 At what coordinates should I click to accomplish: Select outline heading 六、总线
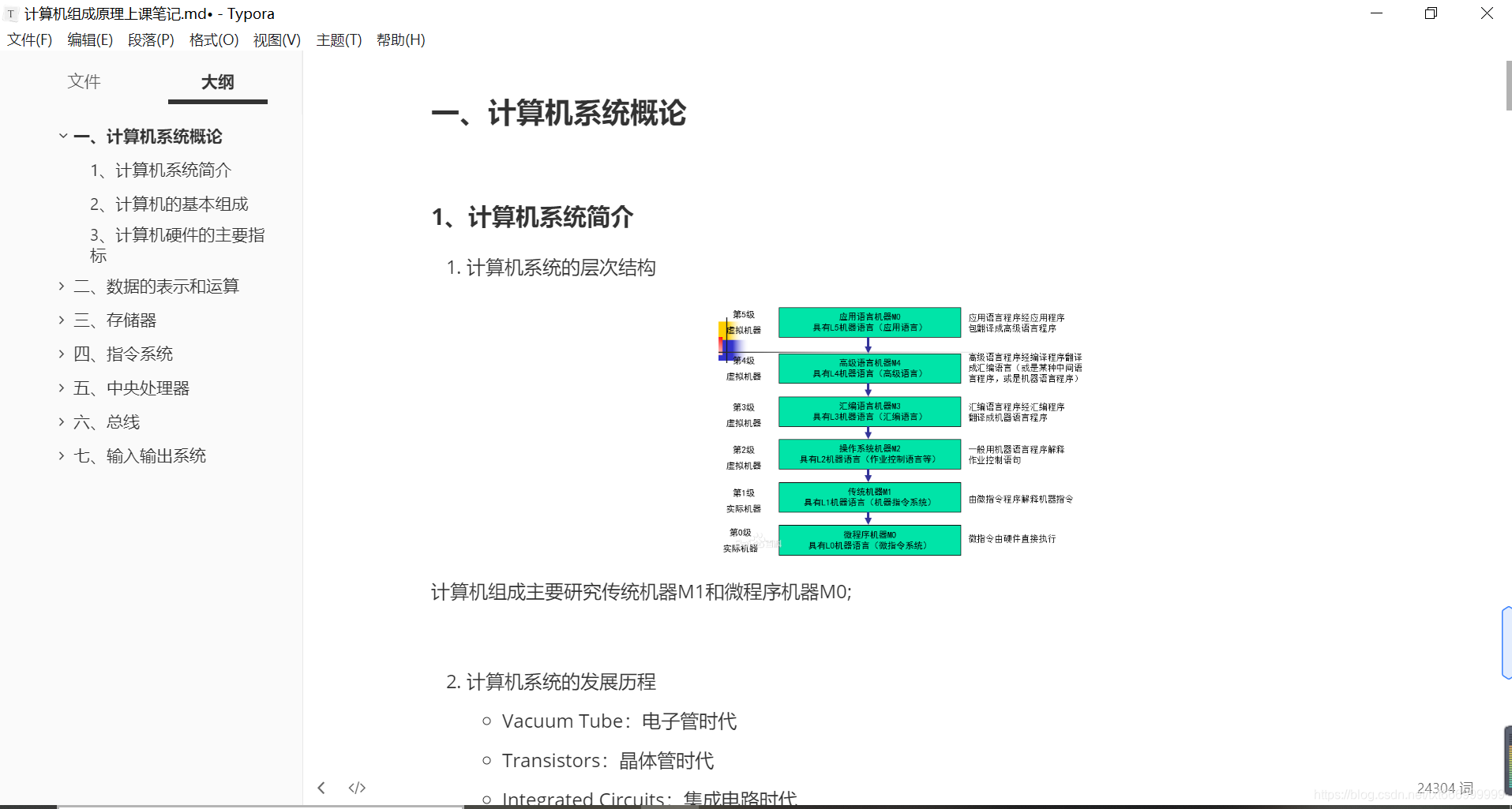[x=107, y=421]
